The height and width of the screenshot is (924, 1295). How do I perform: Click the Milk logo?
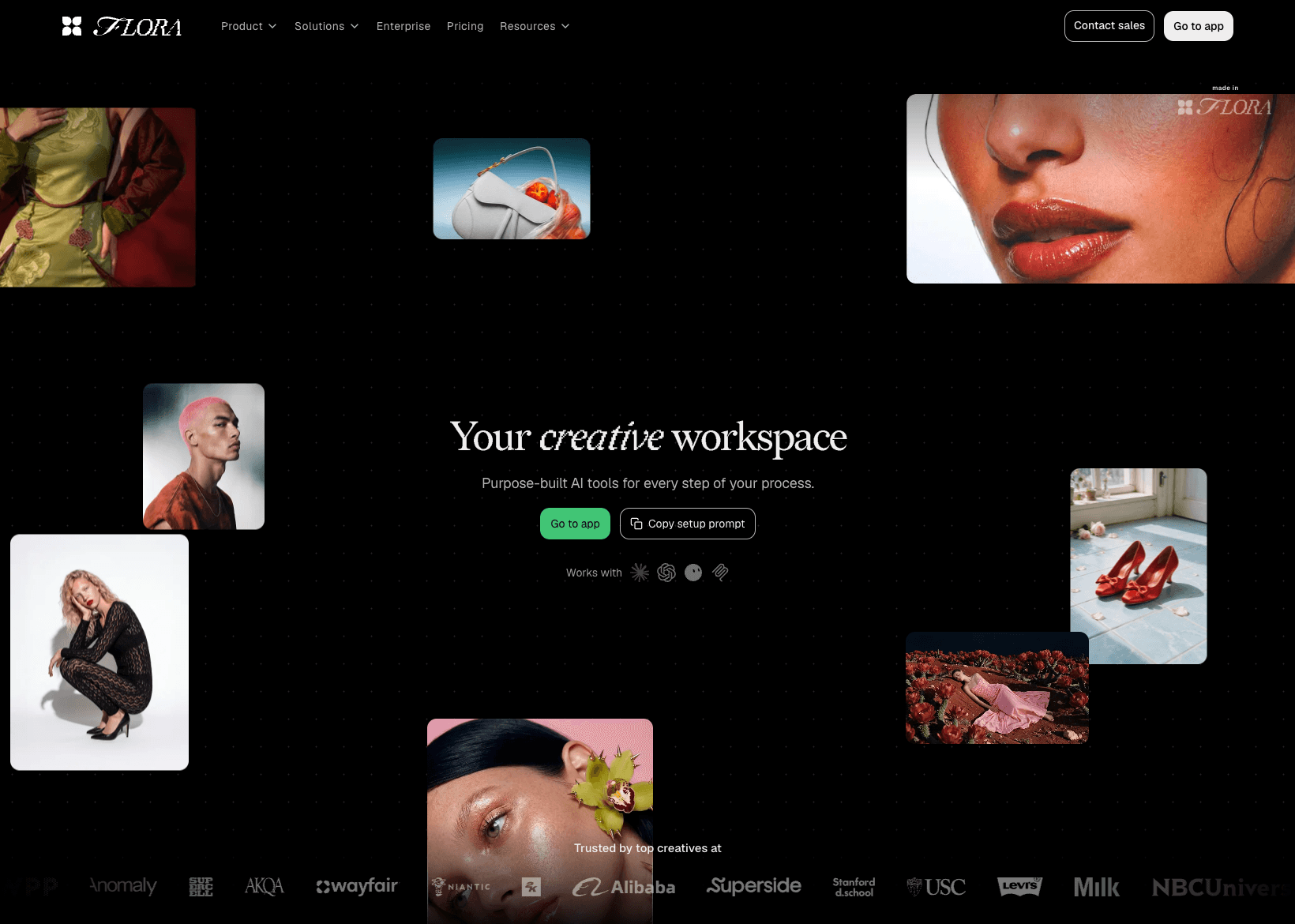1097,887
